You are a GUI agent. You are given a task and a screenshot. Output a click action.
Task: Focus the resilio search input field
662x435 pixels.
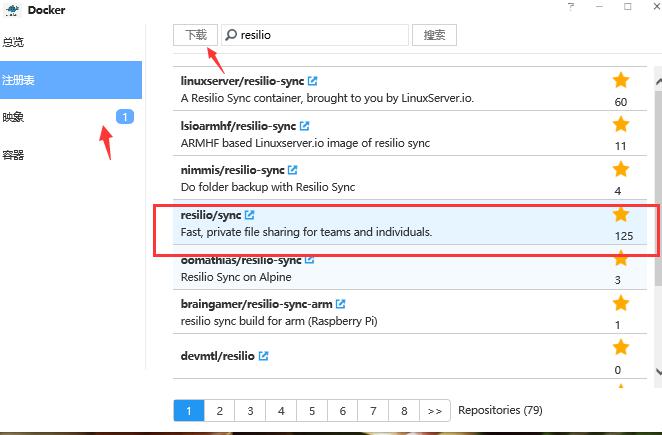pyautogui.click(x=320, y=35)
